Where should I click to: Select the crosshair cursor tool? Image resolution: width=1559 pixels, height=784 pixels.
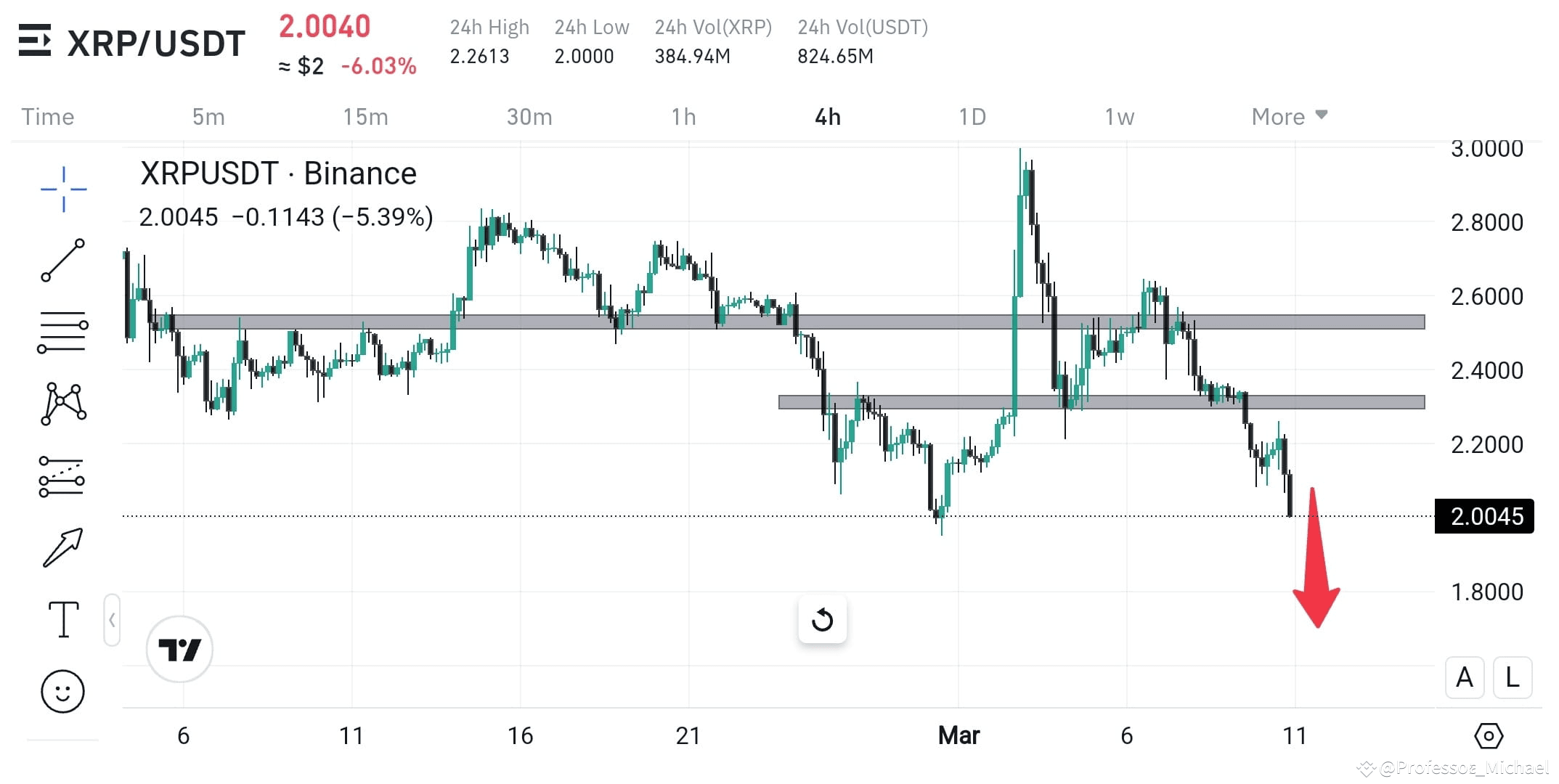click(x=63, y=187)
